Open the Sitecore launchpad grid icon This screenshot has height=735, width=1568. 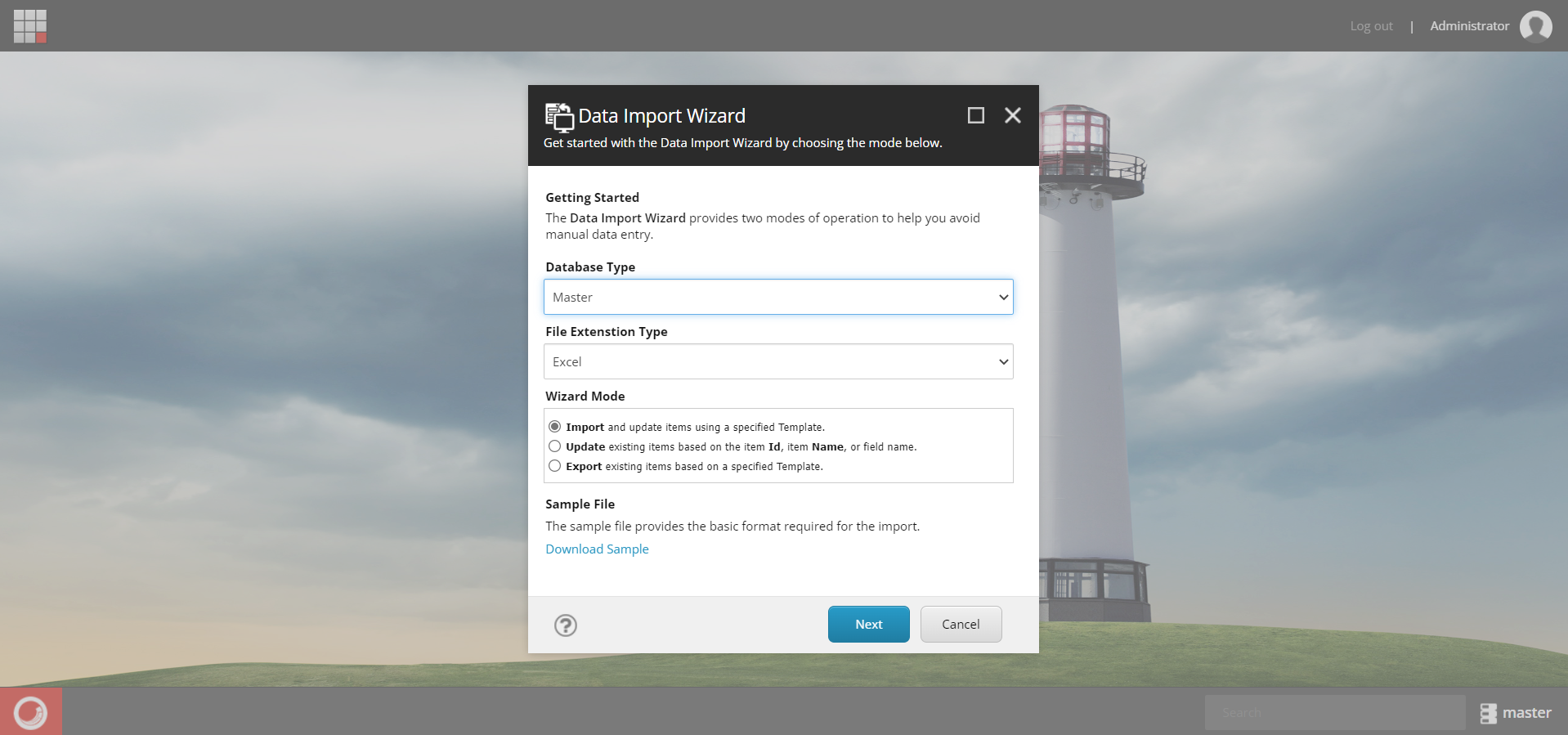[x=30, y=26]
